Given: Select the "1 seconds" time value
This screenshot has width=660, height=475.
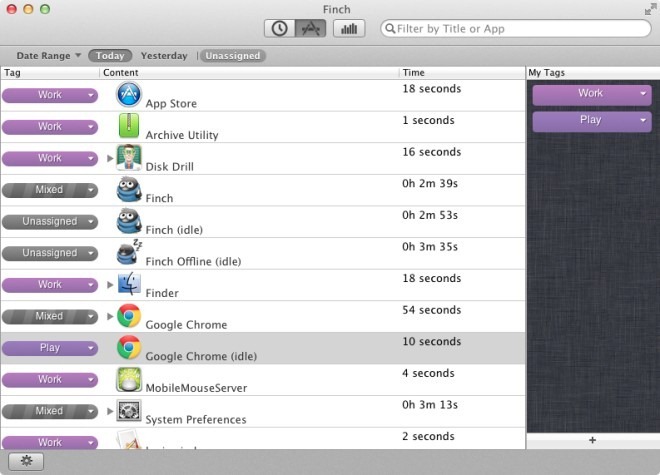Looking at the screenshot, I should click(x=428, y=120).
